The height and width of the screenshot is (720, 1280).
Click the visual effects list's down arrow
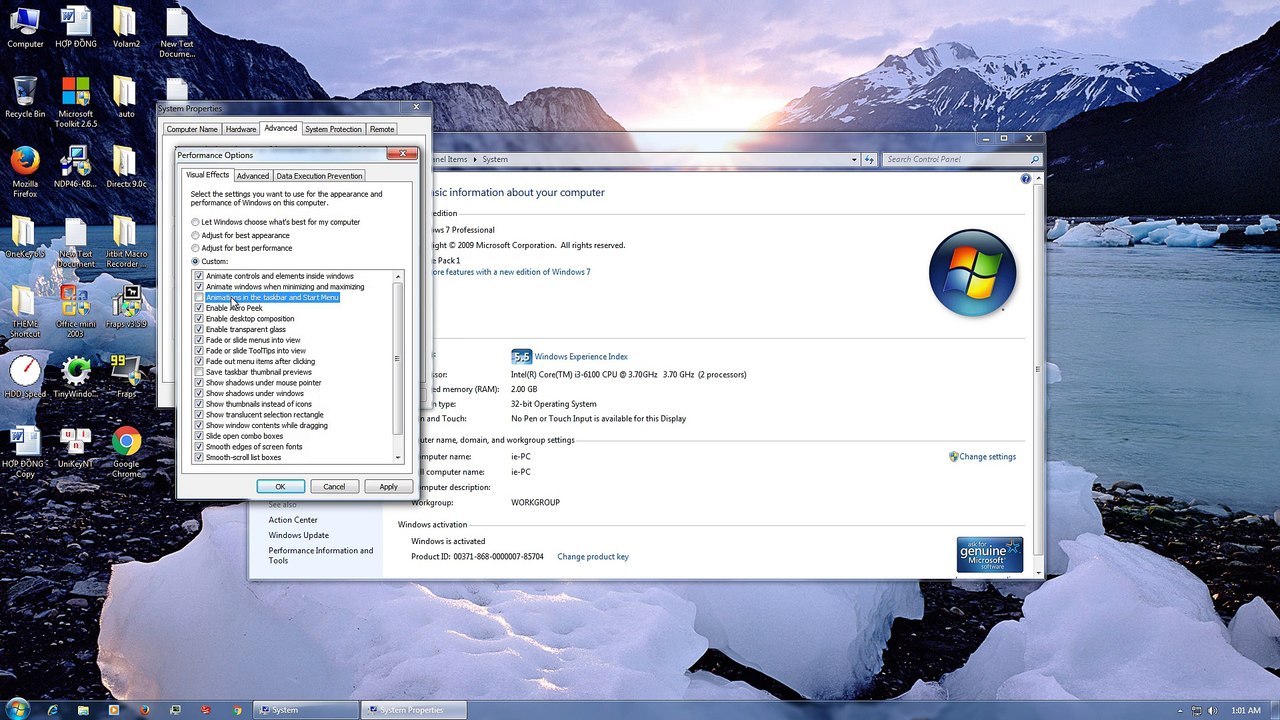click(x=398, y=458)
